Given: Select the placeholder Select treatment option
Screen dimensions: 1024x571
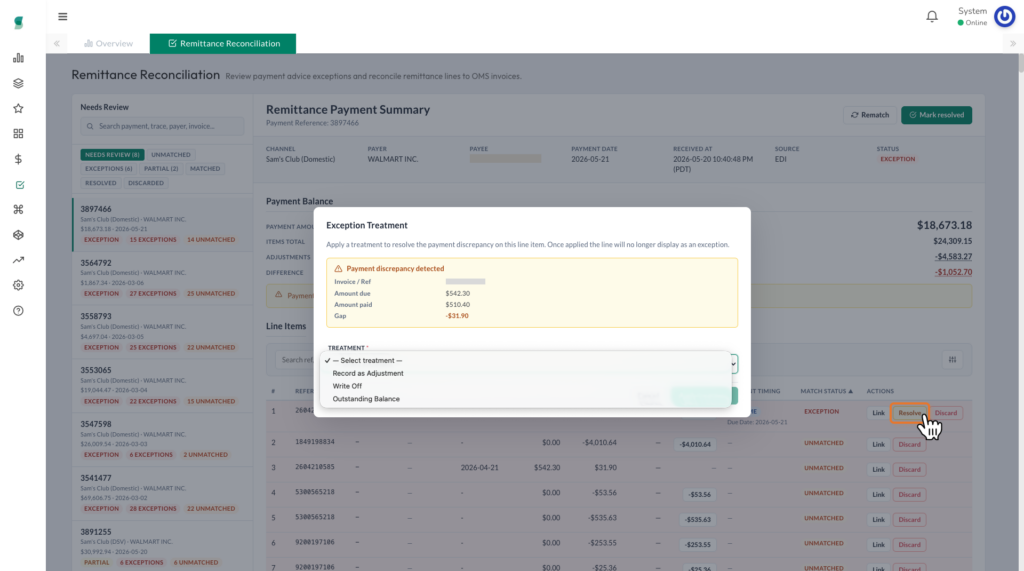Looking at the screenshot, I should click(367, 361).
